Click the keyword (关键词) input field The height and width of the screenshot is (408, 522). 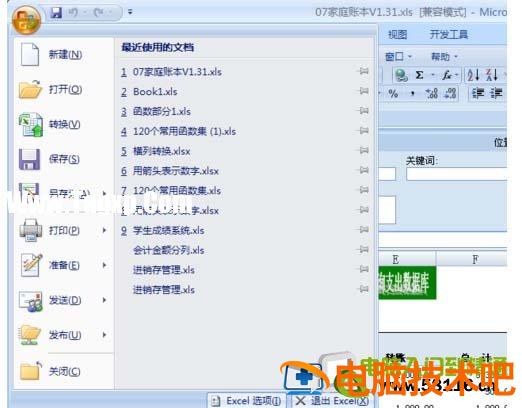[x=457, y=174]
